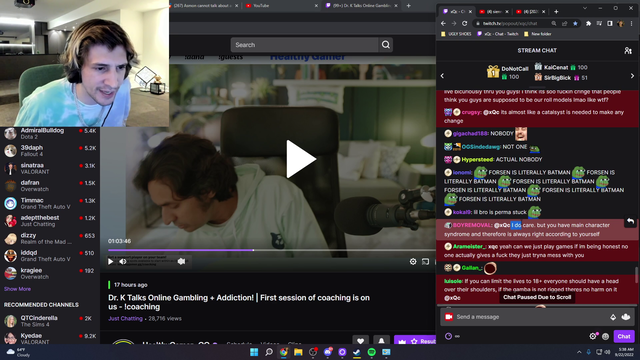Image resolution: width=640 pixels, height=360 pixels.
Task: Select dafran channel playing Overwatch
Action: [x=50, y=186]
